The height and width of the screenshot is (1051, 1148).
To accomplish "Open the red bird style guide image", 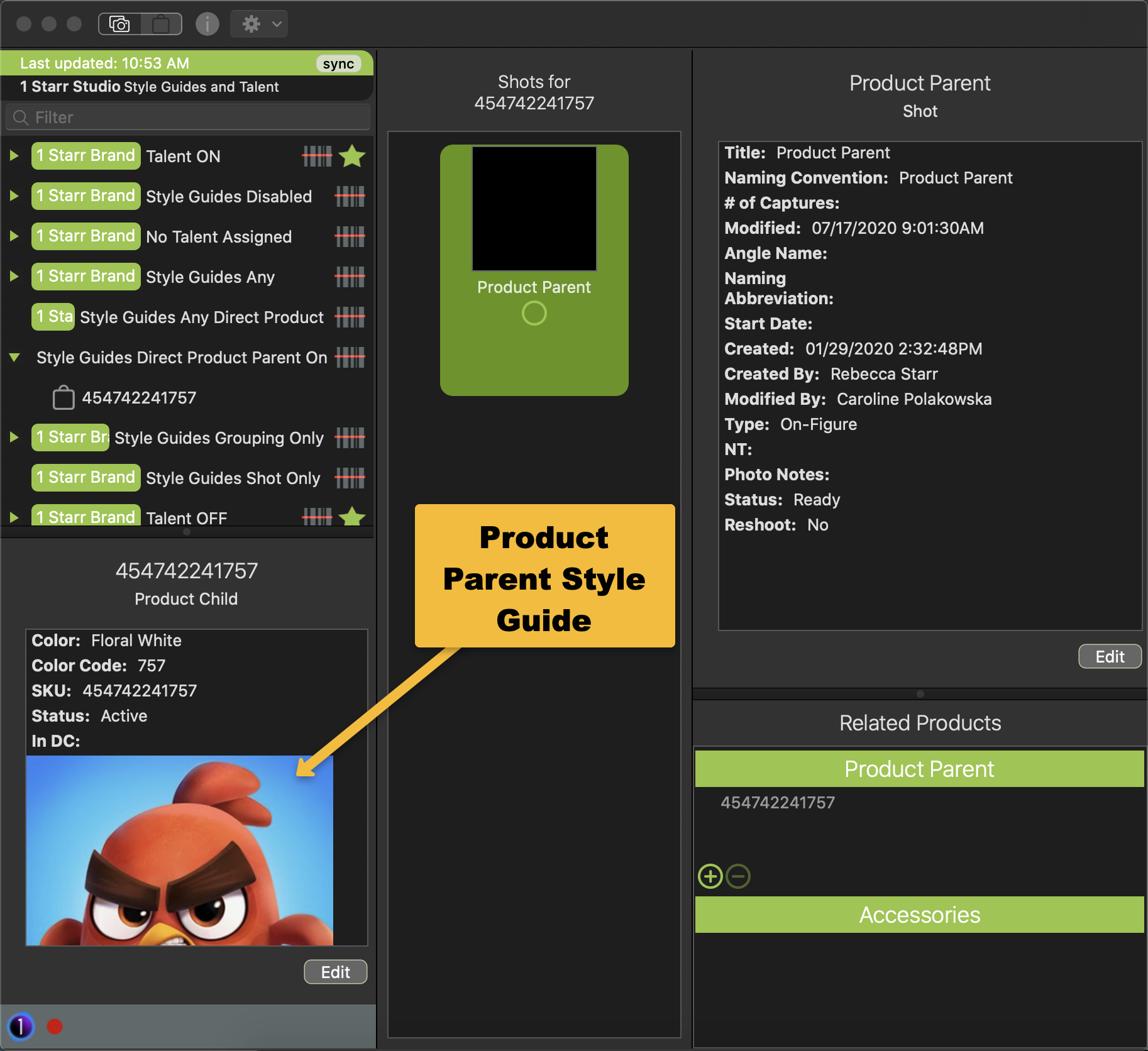I will pyautogui.click(x=180, y=850).
